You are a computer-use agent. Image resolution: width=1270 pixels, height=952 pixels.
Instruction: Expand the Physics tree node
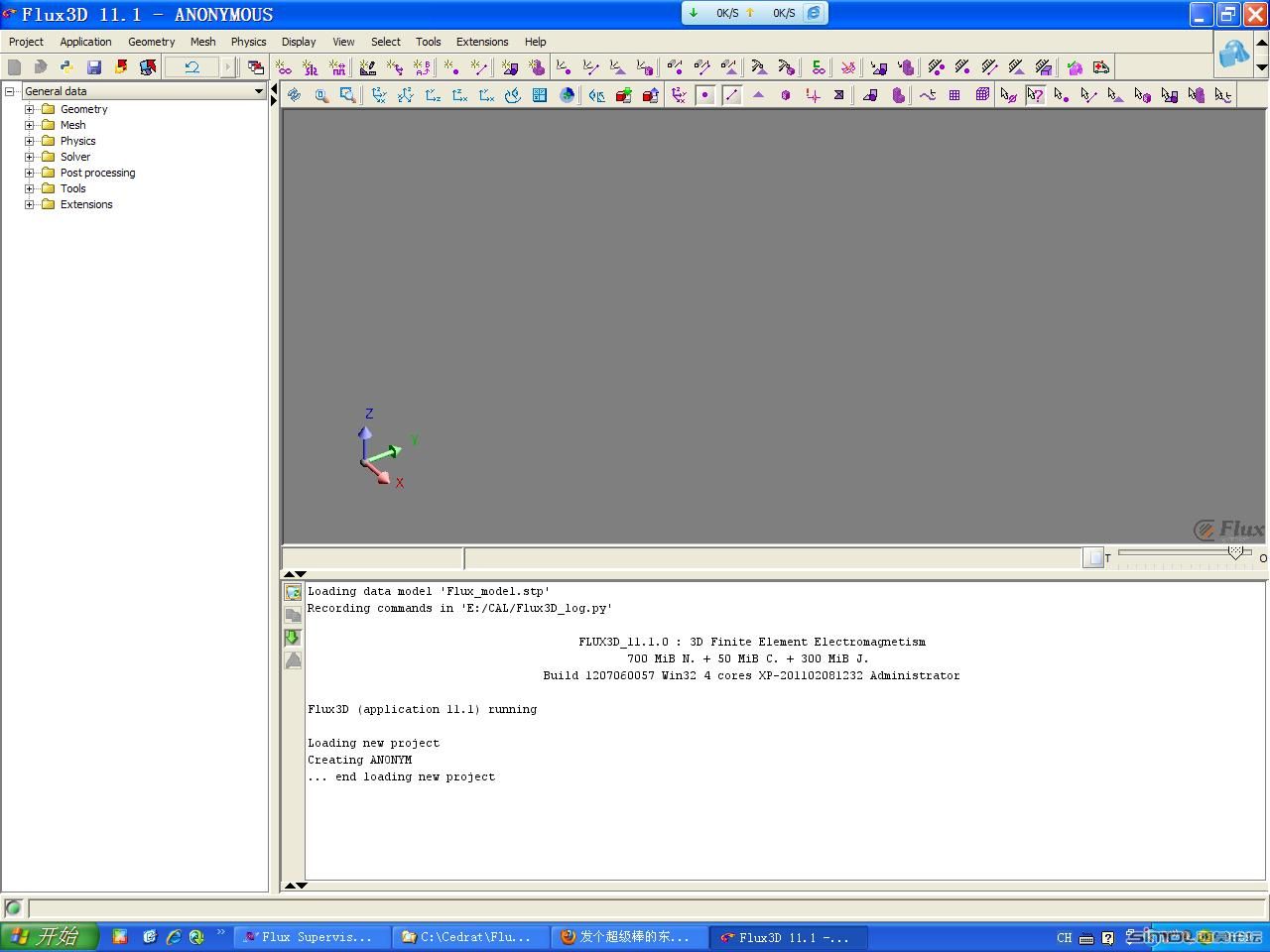click(x=30, y=141)
